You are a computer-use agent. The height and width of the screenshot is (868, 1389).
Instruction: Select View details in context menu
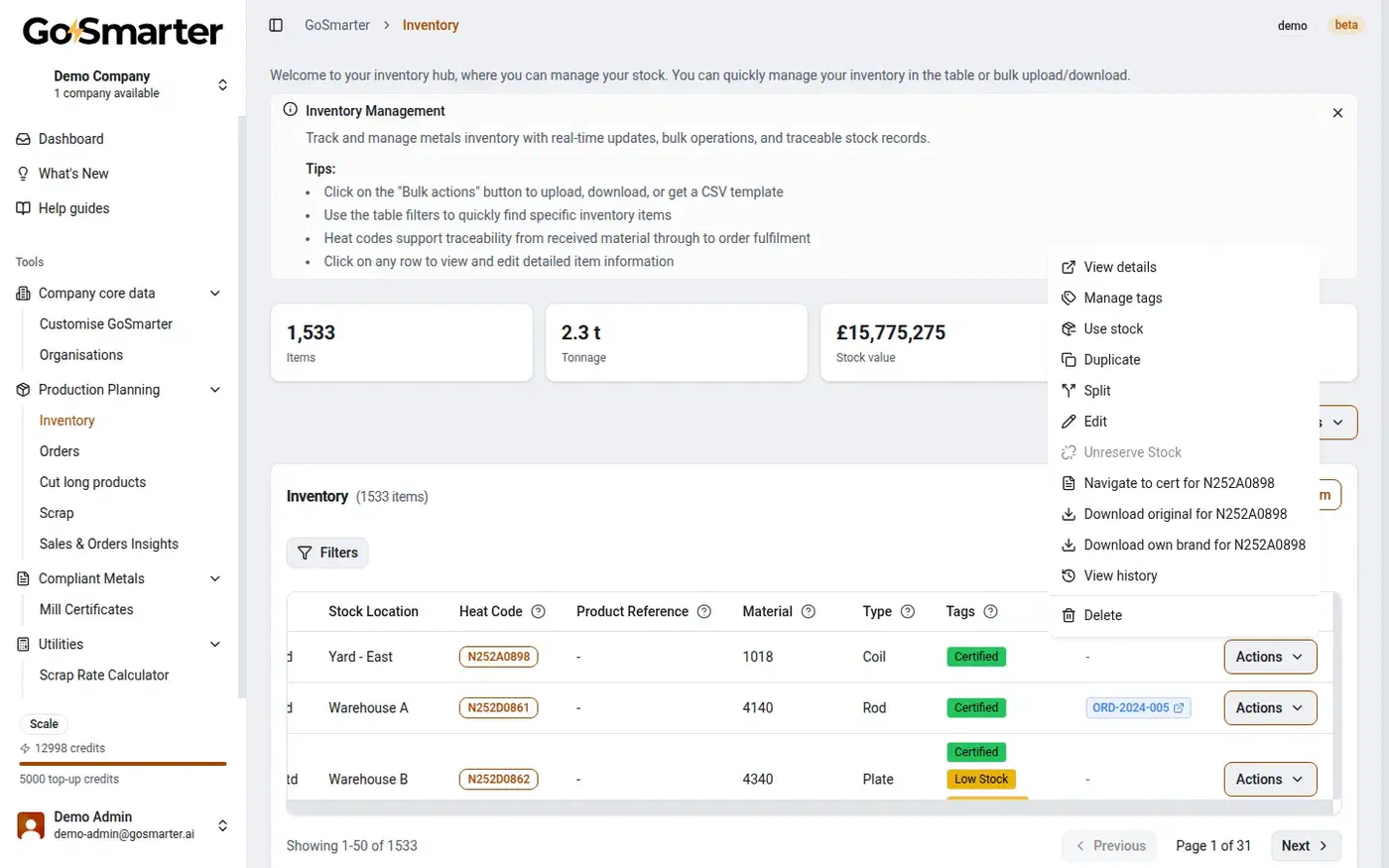pos(1183,267)
